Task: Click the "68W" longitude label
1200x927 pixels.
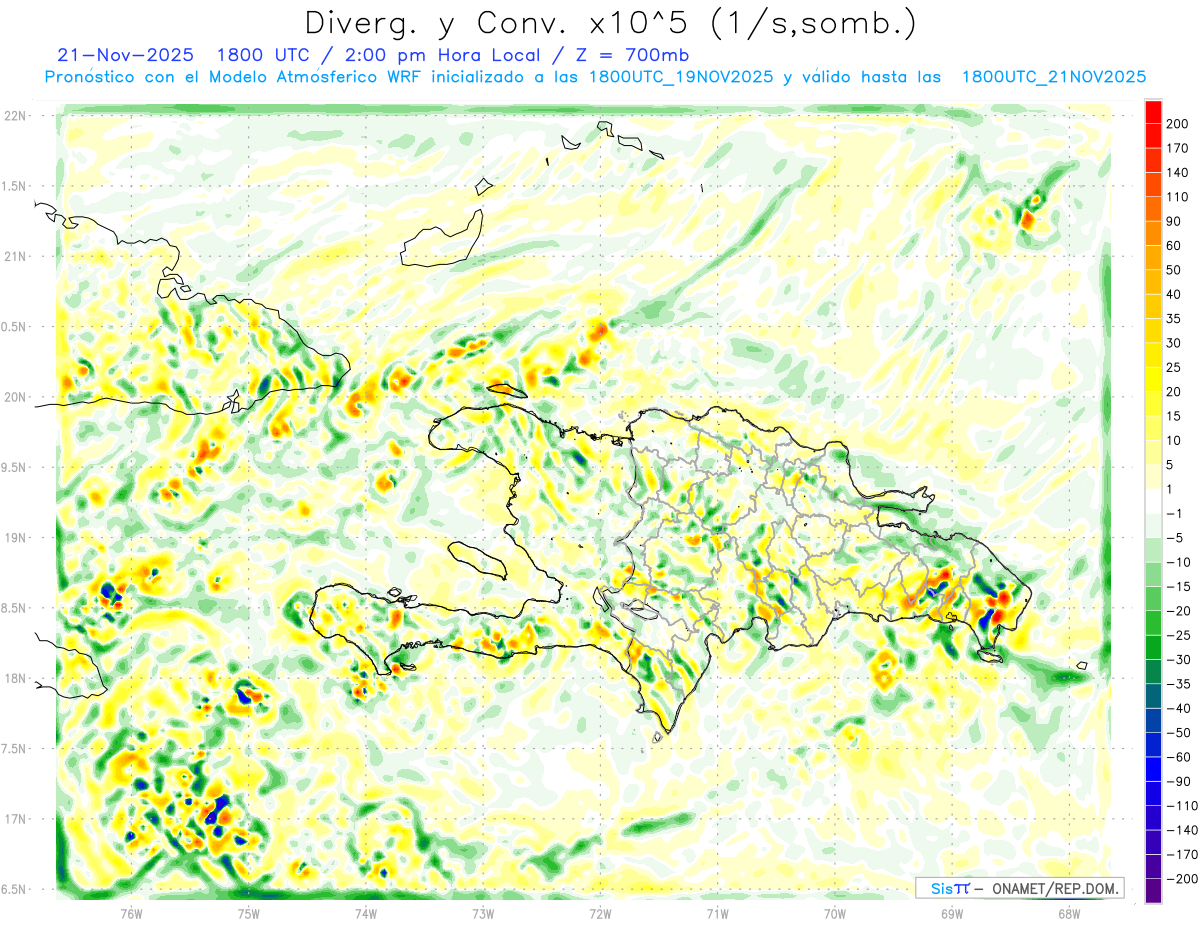Action: pyautogui.click(x=1069, y=914)
